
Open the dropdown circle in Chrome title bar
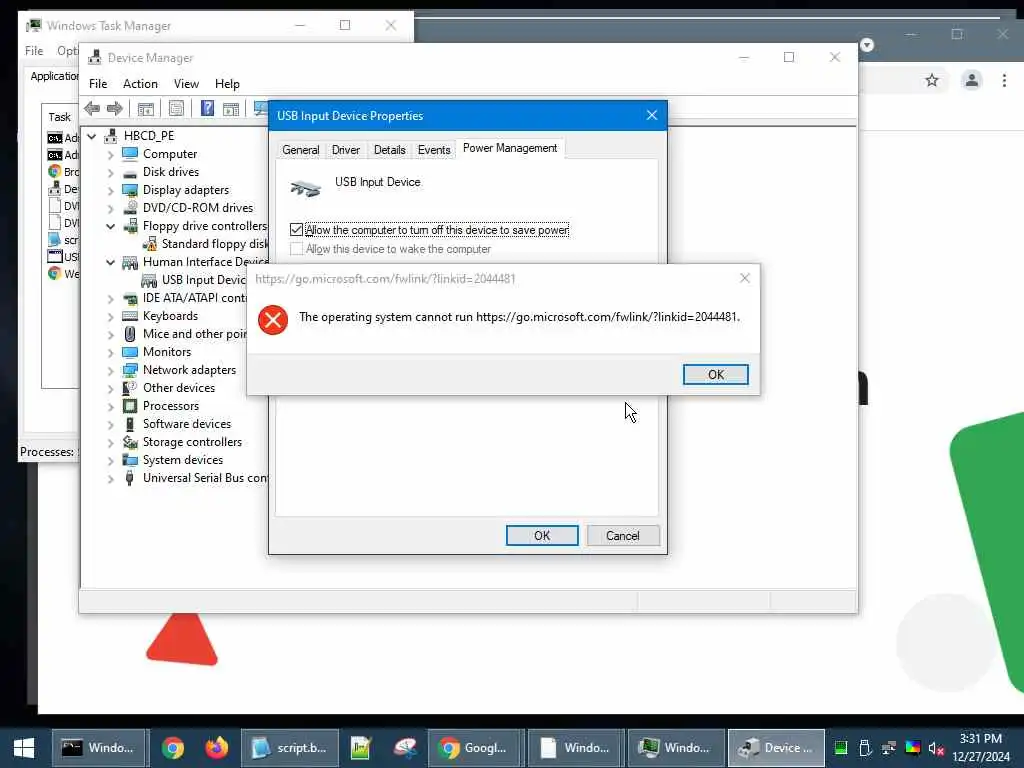pyautogui.click(x=867, y=44)
